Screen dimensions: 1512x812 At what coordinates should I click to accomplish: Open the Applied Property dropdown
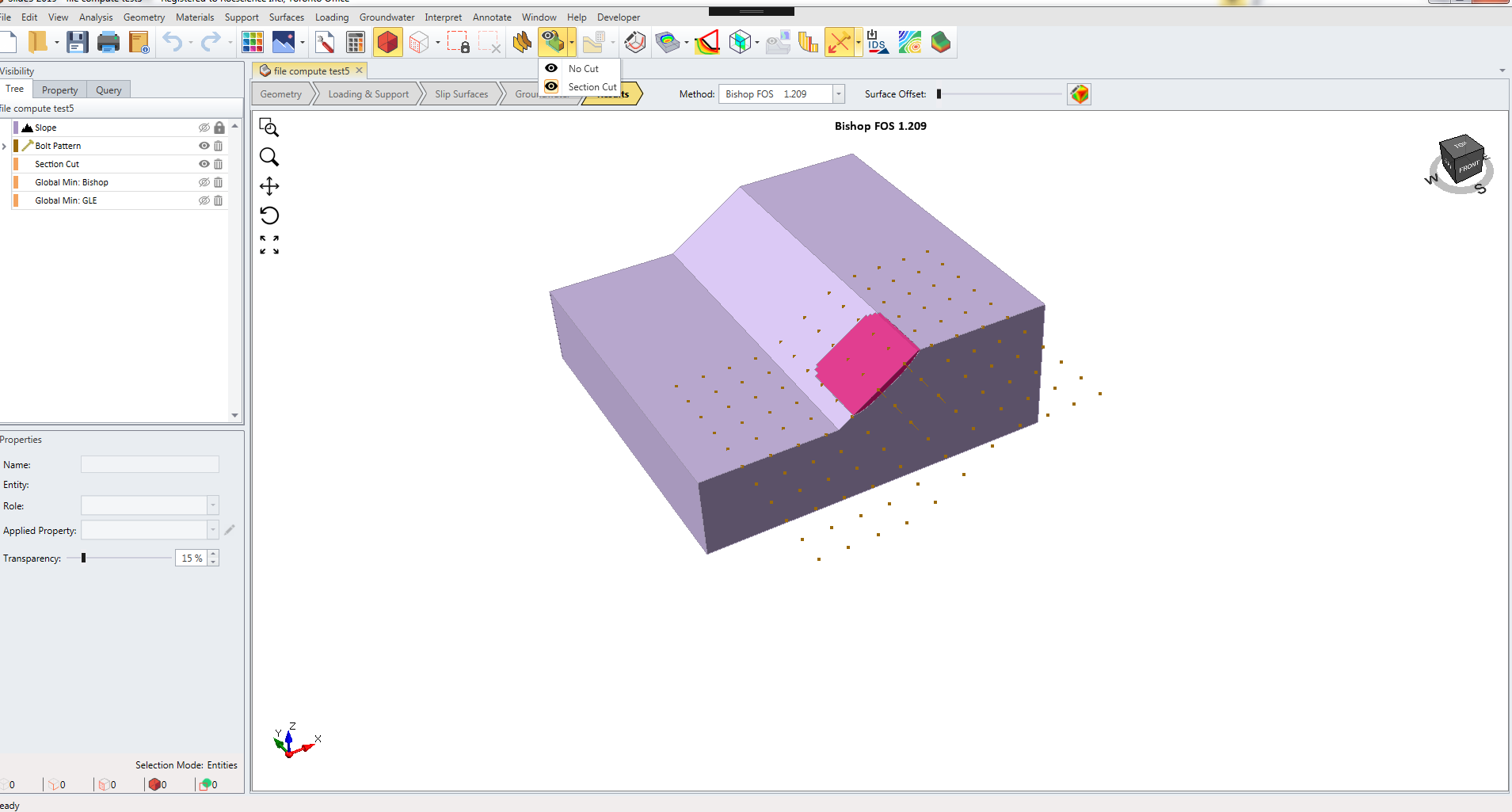pyautogui.click(x=212, y=530)
